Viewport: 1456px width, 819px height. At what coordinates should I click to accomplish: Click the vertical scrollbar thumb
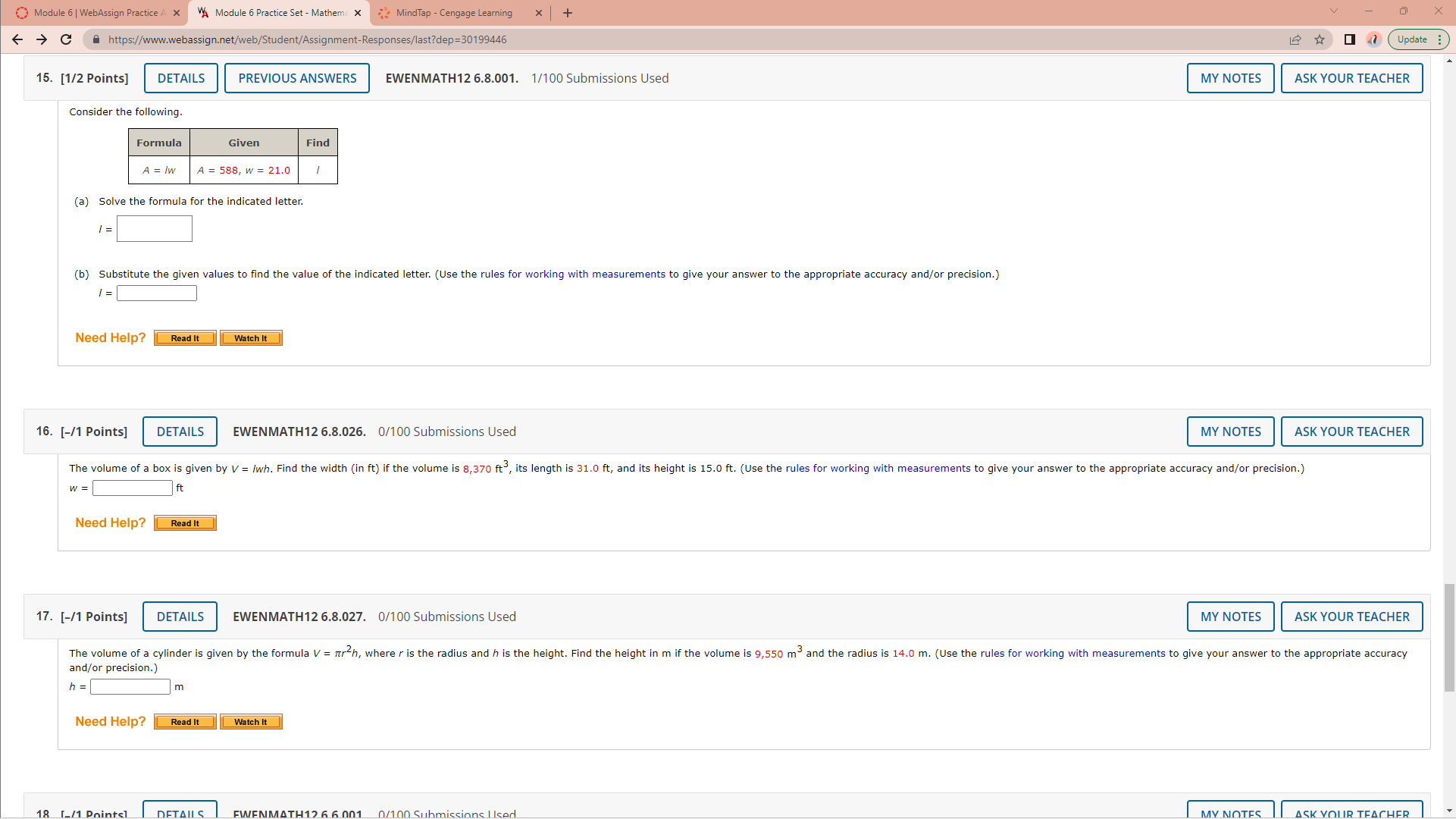[1449, 637]
